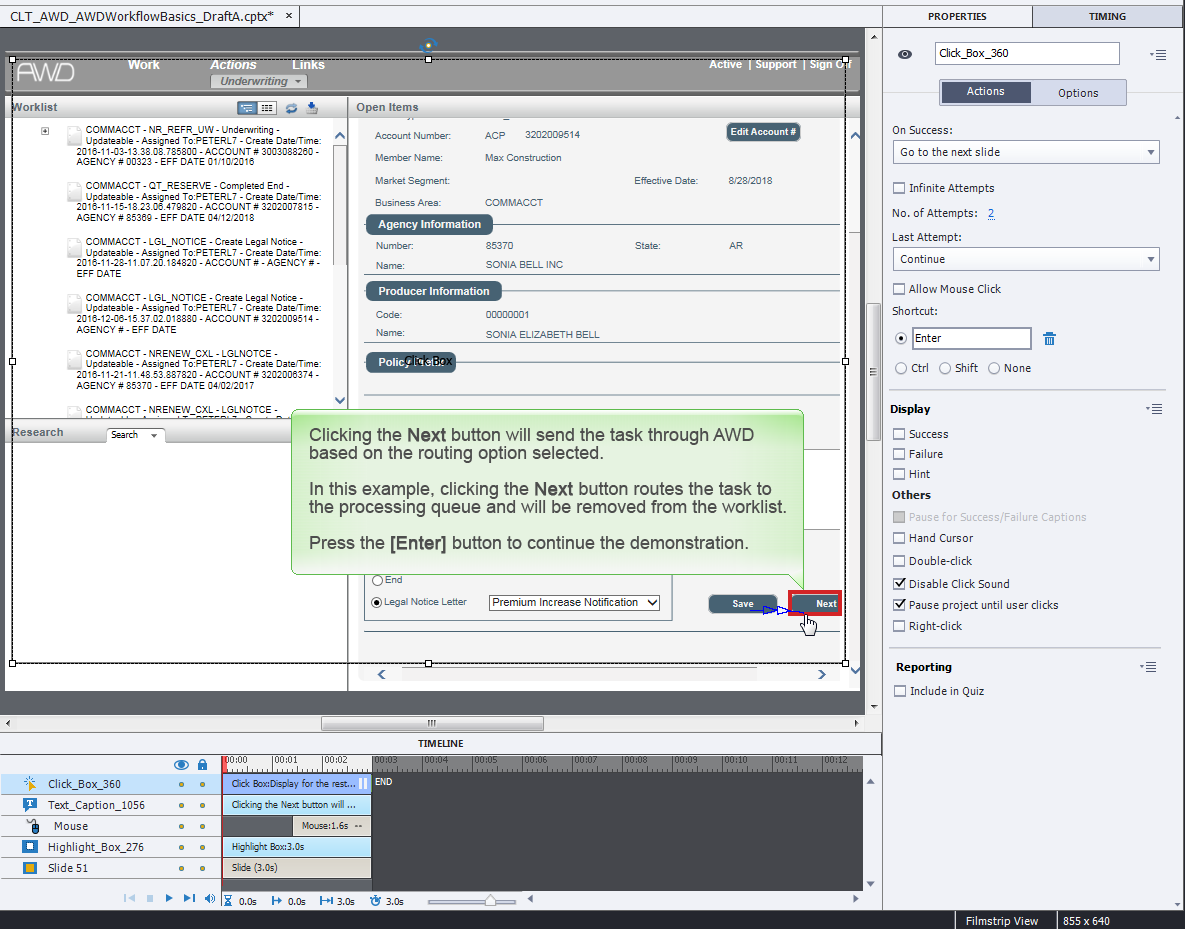Select the Shift radio button under Shortcut
This screenshot has height=929, width=1185.
click(x=944, y=367)
